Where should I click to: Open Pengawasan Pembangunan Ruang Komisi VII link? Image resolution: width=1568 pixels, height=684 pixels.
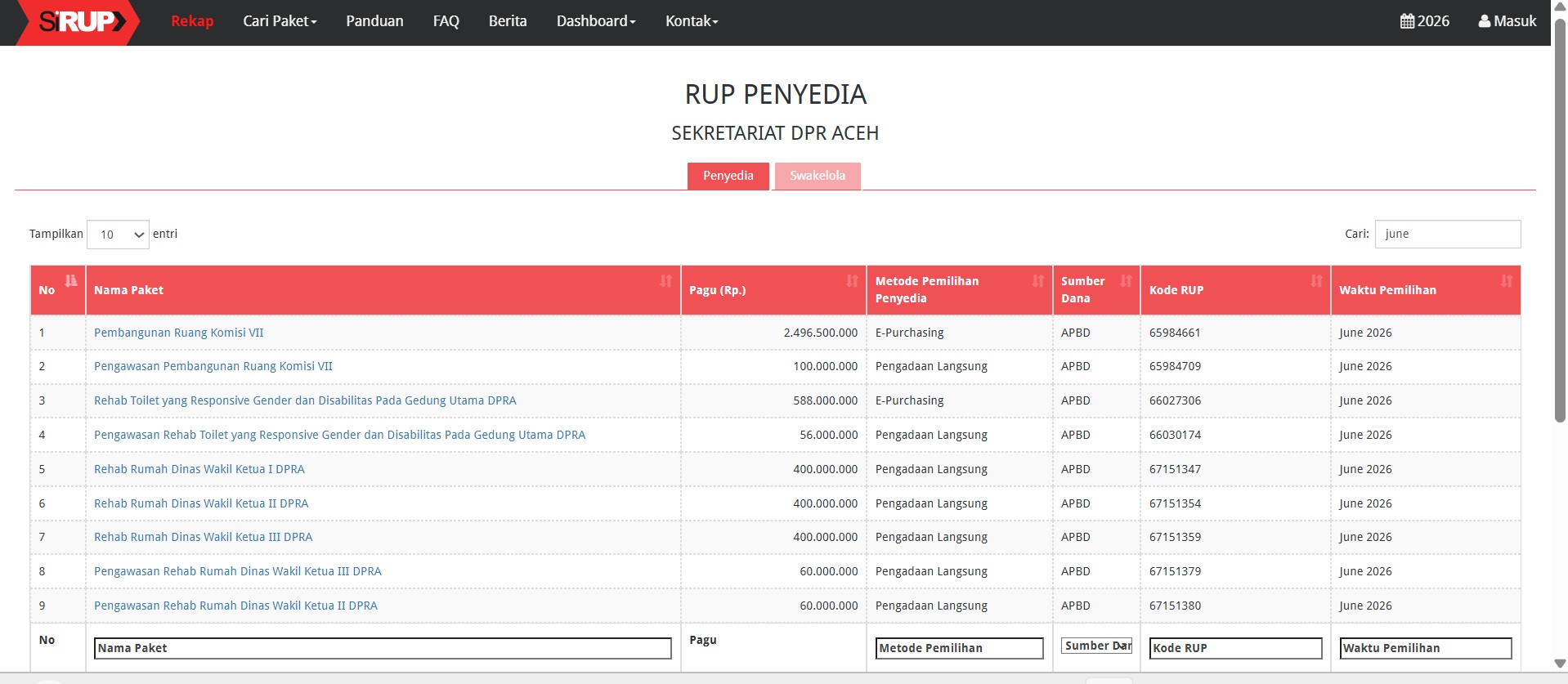coord(213,366)
